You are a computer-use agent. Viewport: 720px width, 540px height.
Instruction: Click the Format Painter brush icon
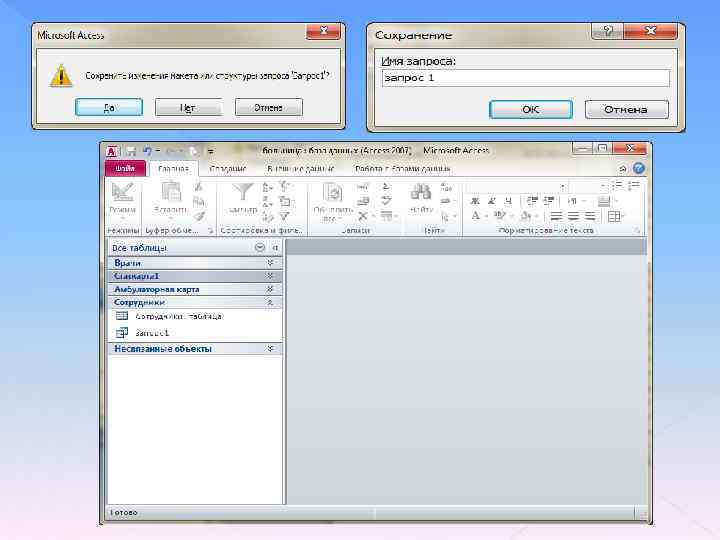click(x=199, y=216)
